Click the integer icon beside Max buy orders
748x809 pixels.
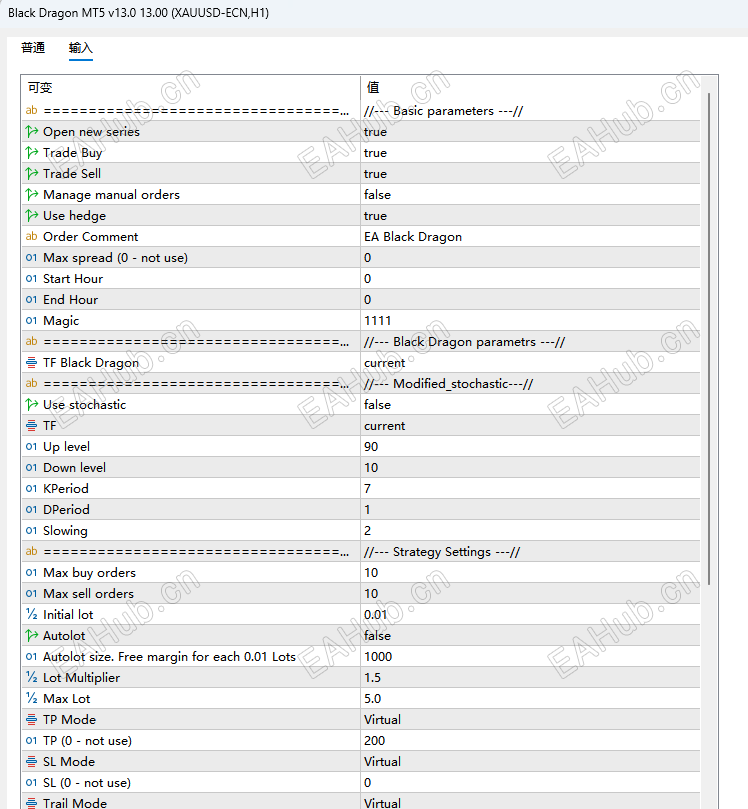coord(31,572)
